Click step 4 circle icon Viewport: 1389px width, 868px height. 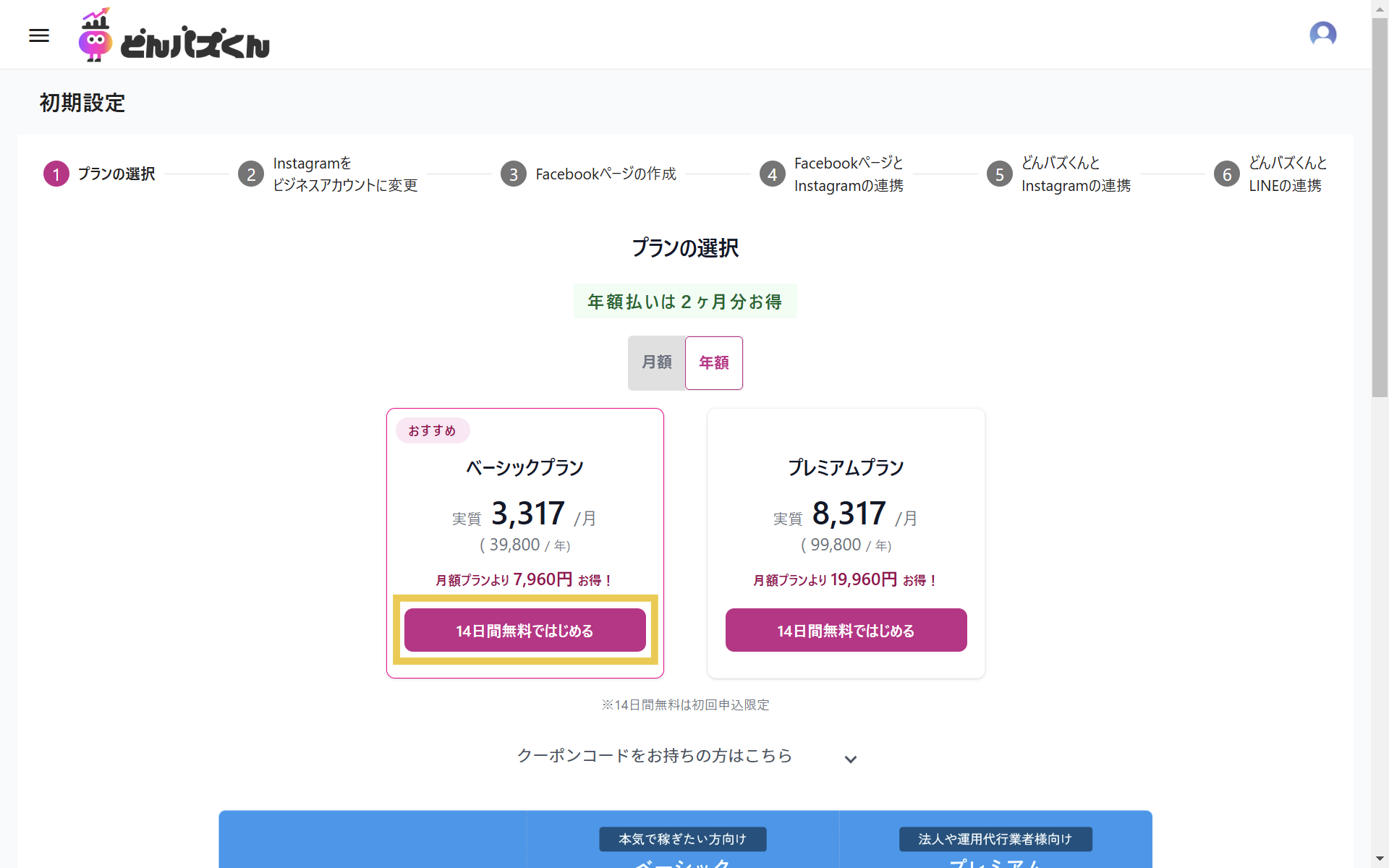pos(772,174)
